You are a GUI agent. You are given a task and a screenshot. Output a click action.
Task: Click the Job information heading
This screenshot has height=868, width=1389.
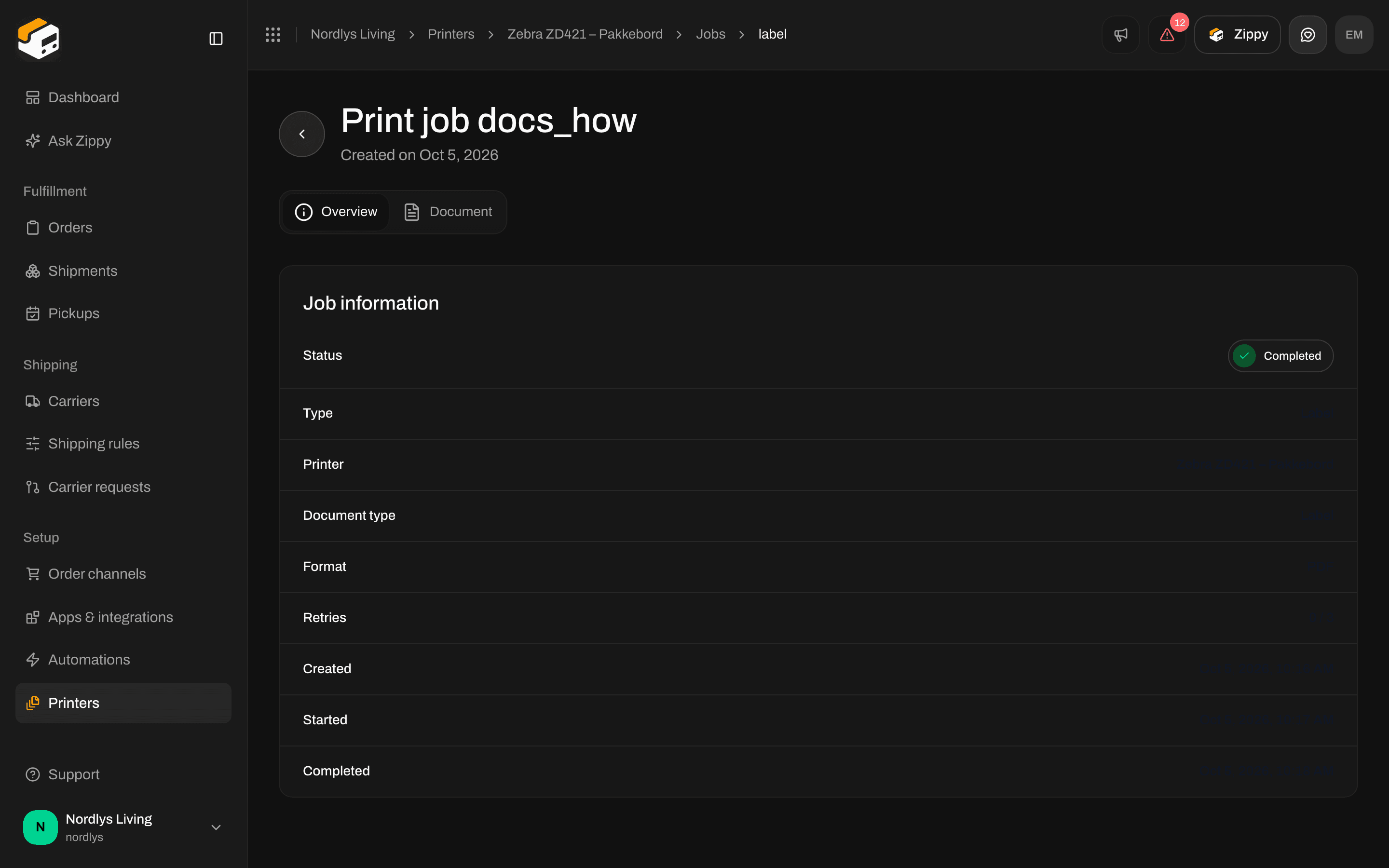point(371,303)
